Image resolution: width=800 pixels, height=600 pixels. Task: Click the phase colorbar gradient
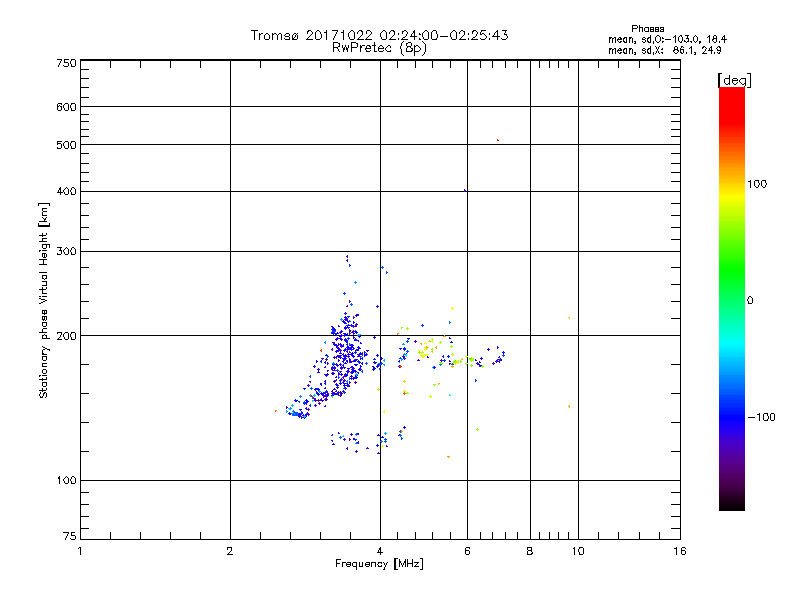coord(732,299)
